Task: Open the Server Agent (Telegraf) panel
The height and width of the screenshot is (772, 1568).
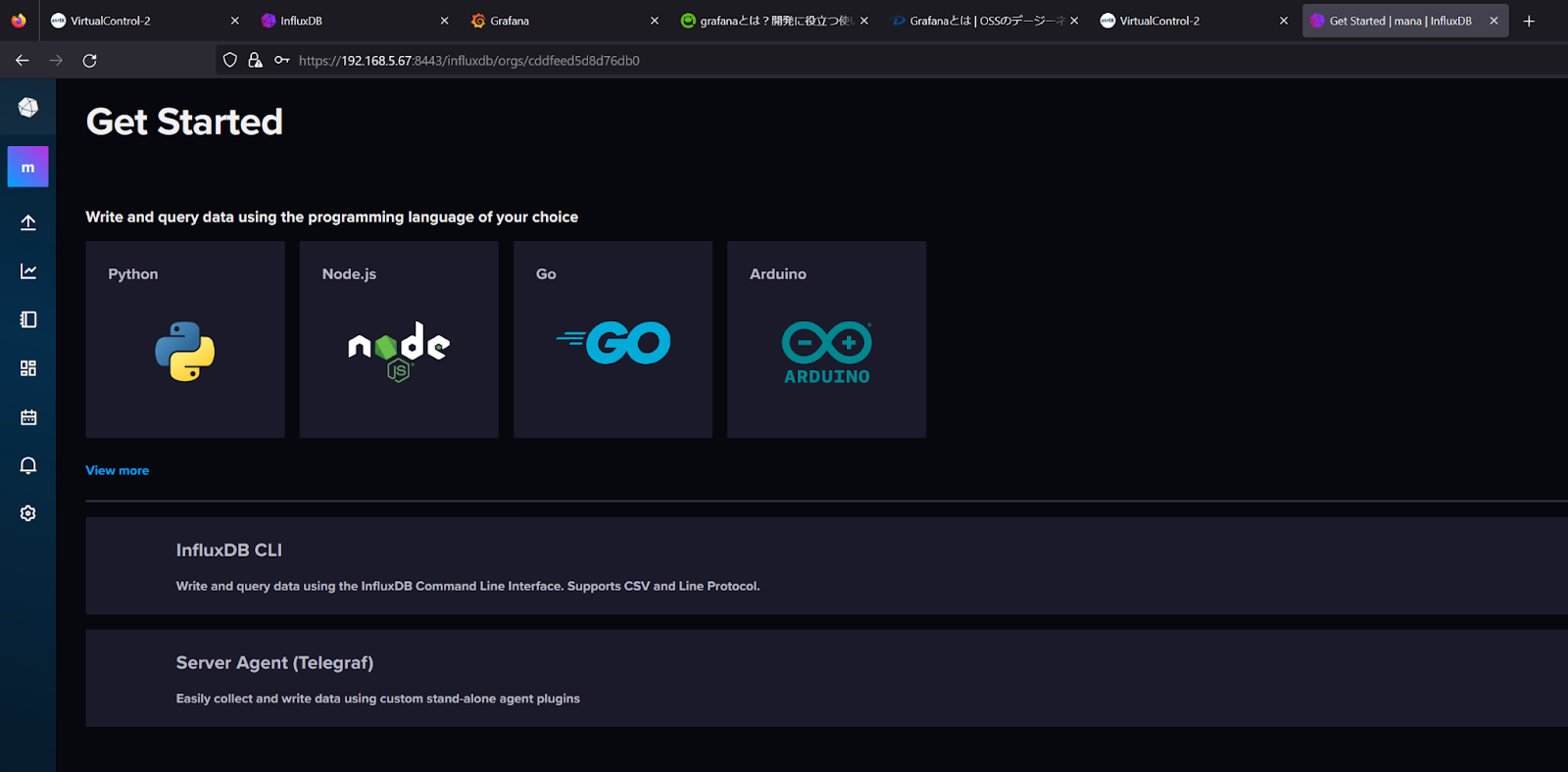Action: [826, 678]
